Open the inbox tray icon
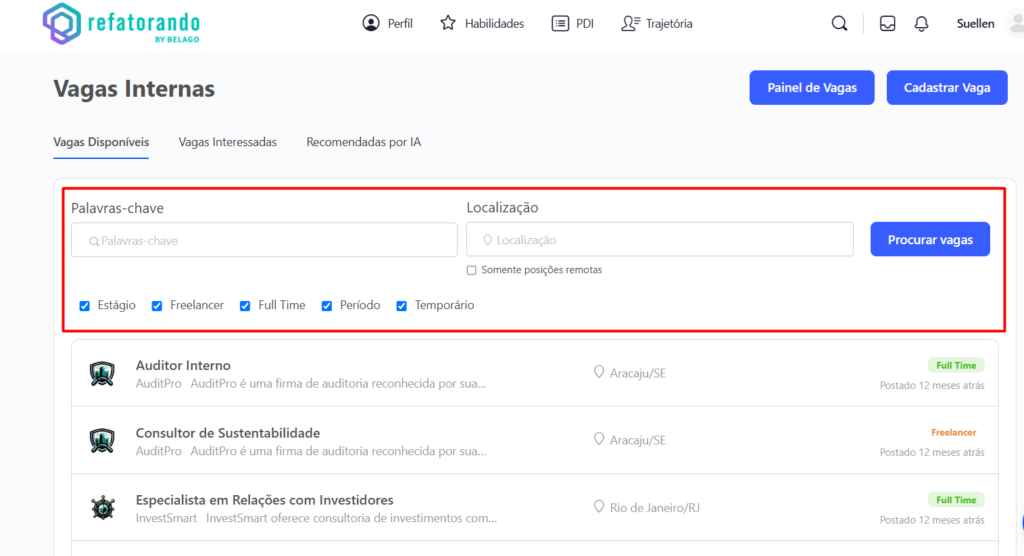 pos(887,24)
